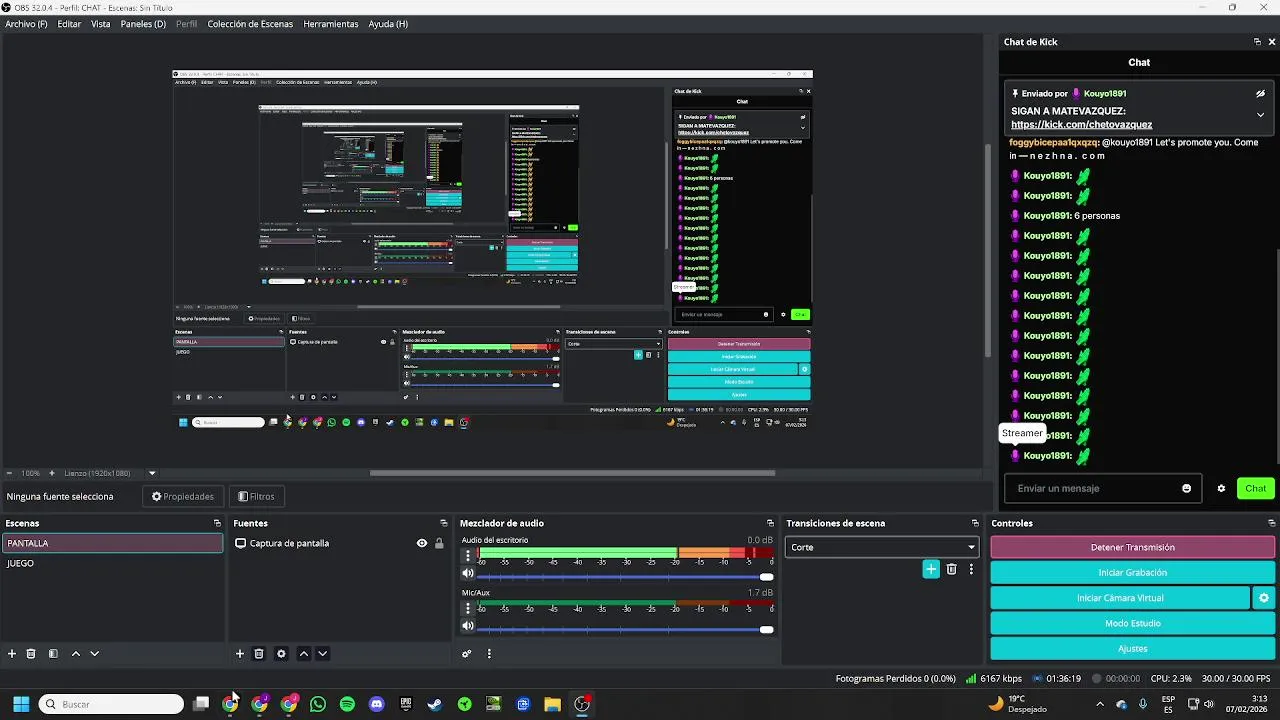The height and width of the screenshot is (720, 1280).
Task: Focus the Enviar un mensaje field
Action: (x=1091, y=489)
